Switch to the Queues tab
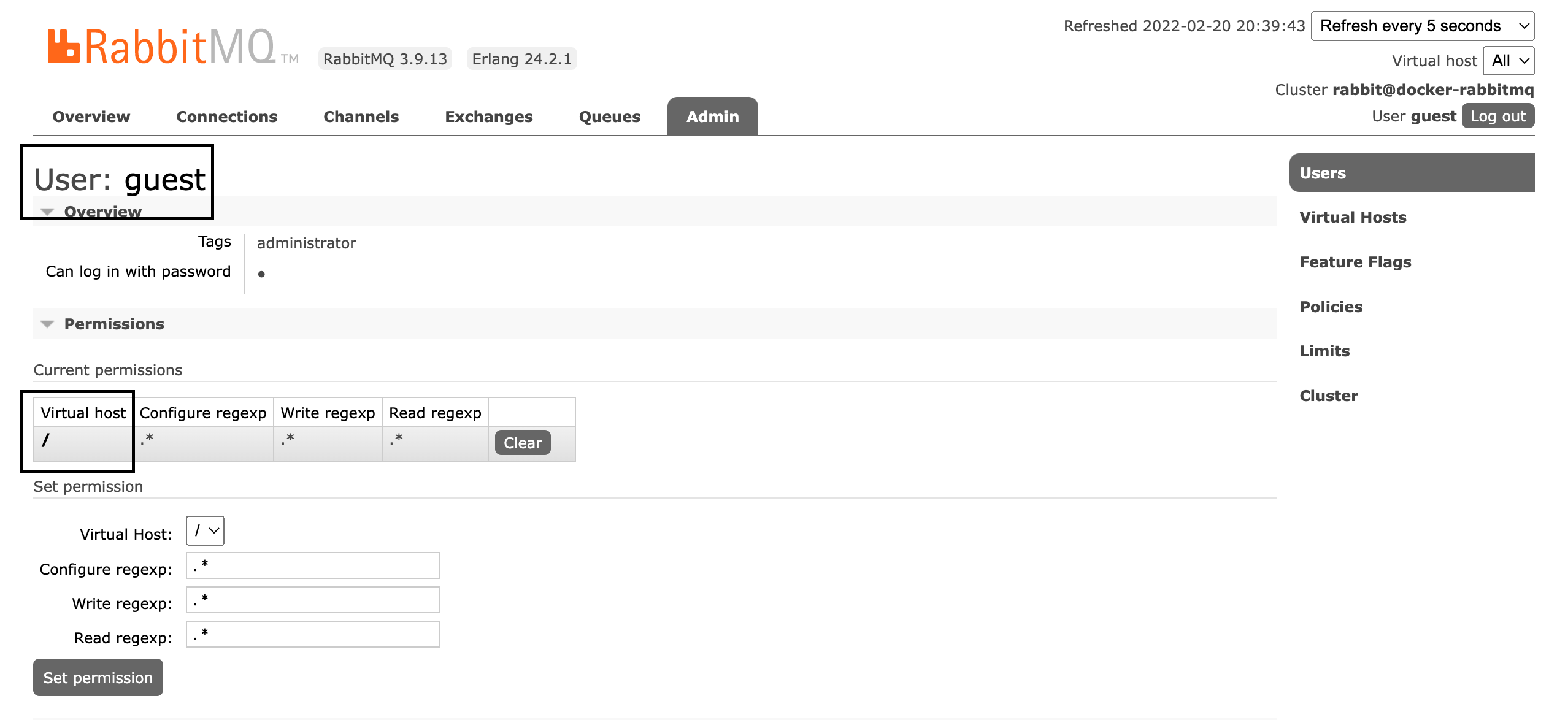Screen dimensions: 1568x720 [x=609, y=116]
